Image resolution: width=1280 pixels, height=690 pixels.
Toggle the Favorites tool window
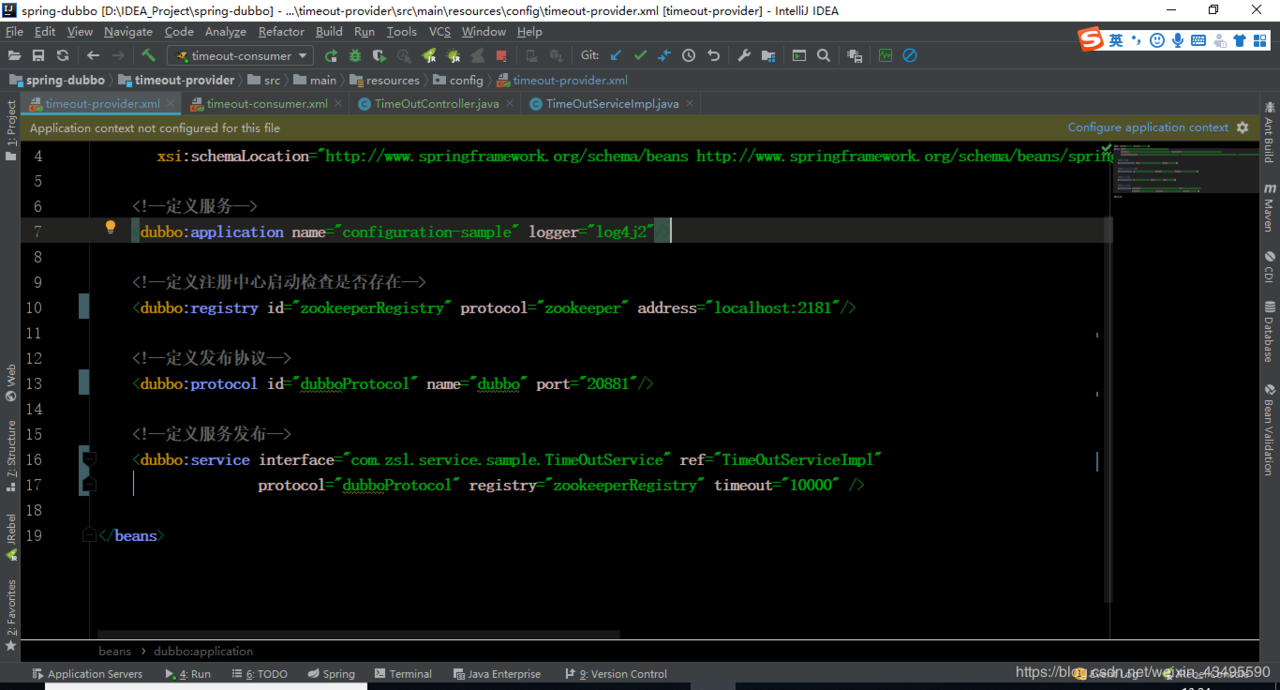tap(11, 616)
